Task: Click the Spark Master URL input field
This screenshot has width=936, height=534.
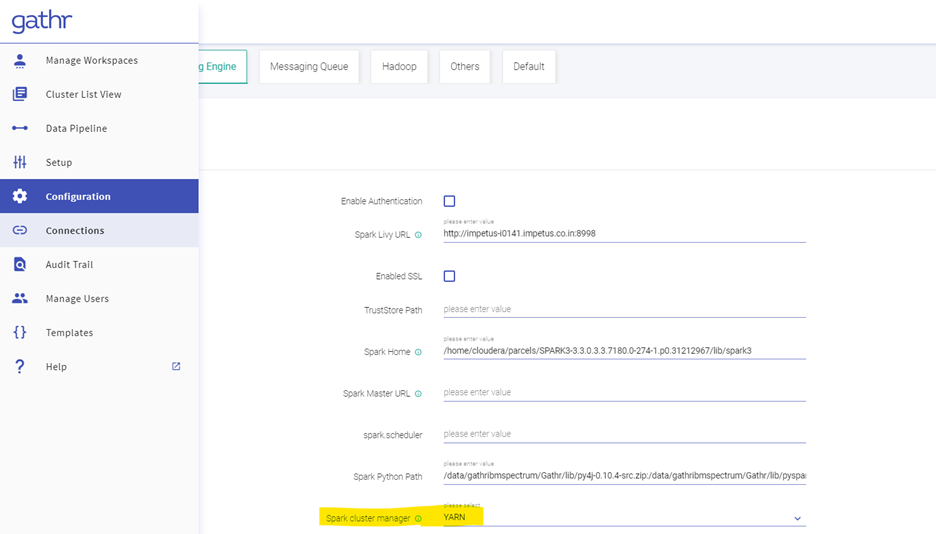Action: point(624,393)
